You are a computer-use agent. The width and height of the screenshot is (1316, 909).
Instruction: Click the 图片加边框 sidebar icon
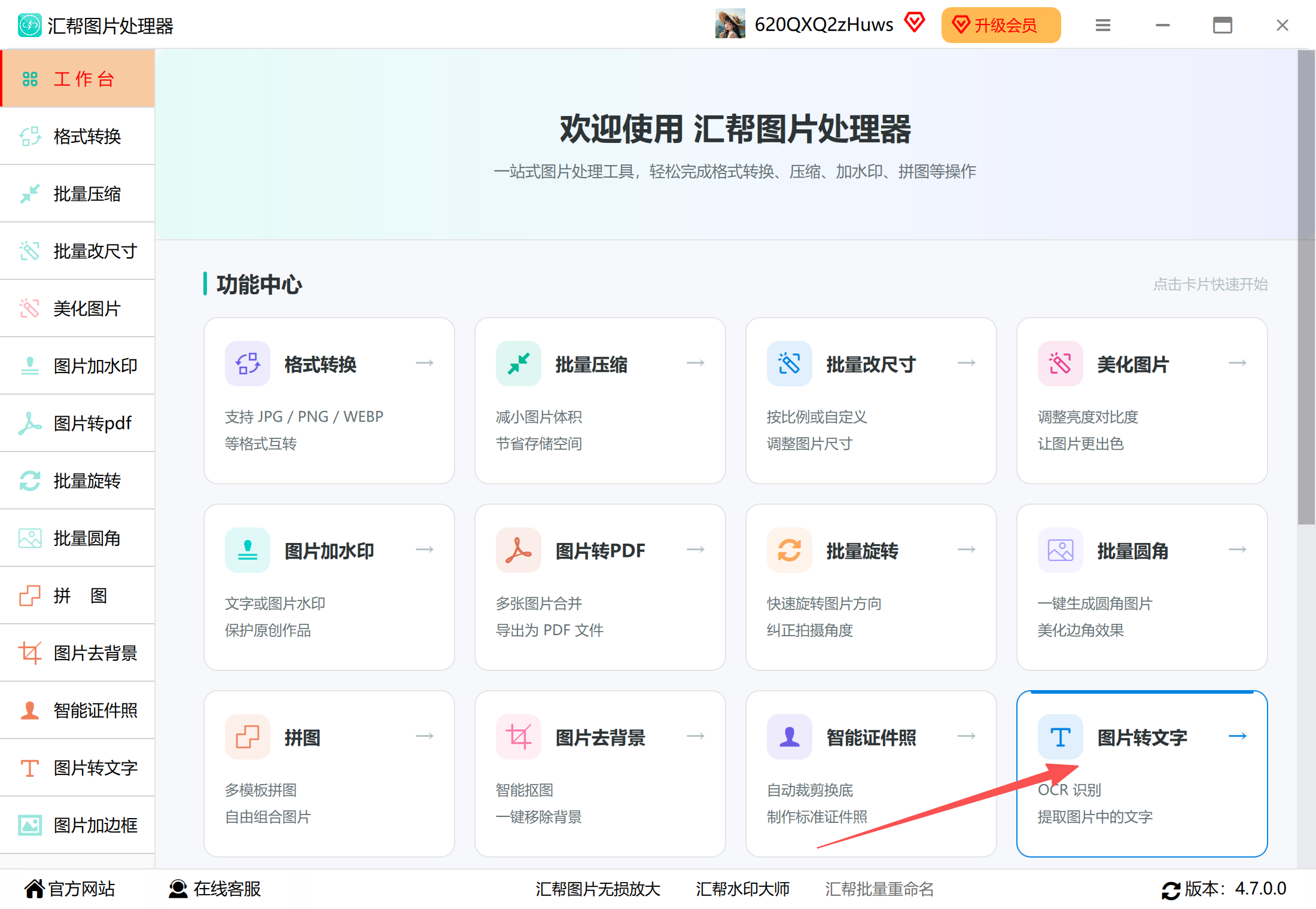30,825
